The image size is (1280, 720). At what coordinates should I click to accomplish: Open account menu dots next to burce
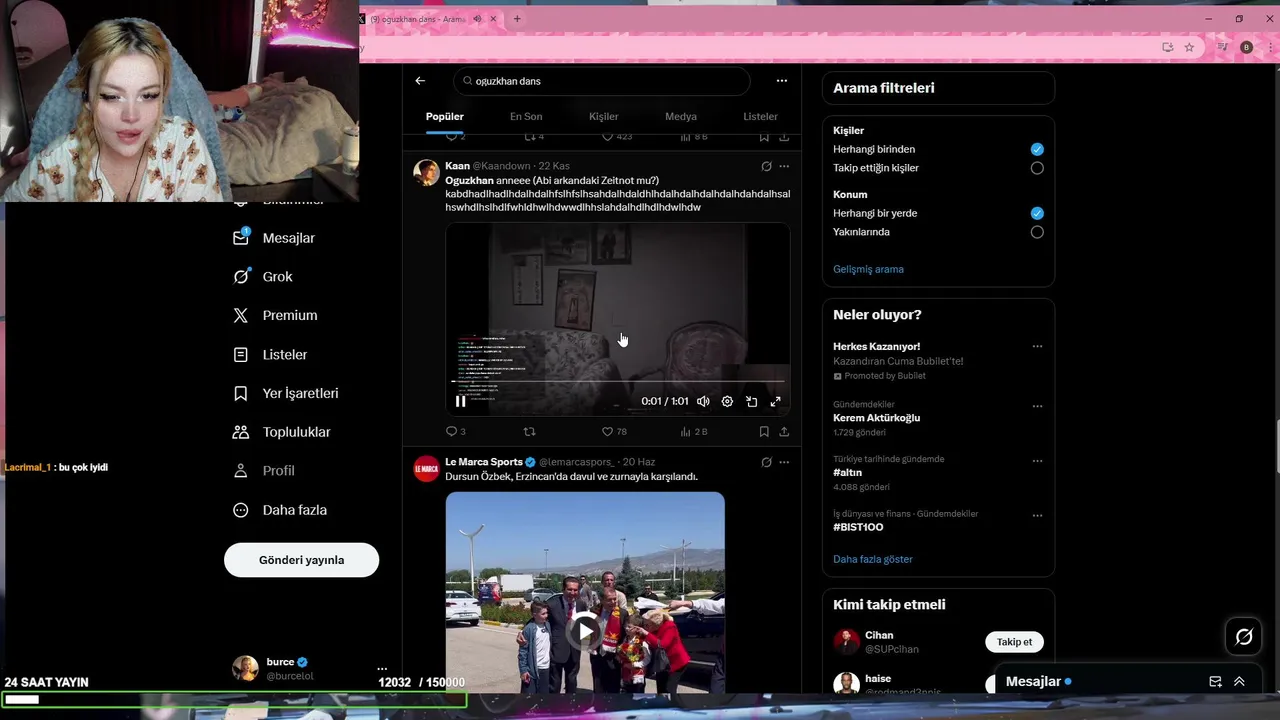(382, 668)
